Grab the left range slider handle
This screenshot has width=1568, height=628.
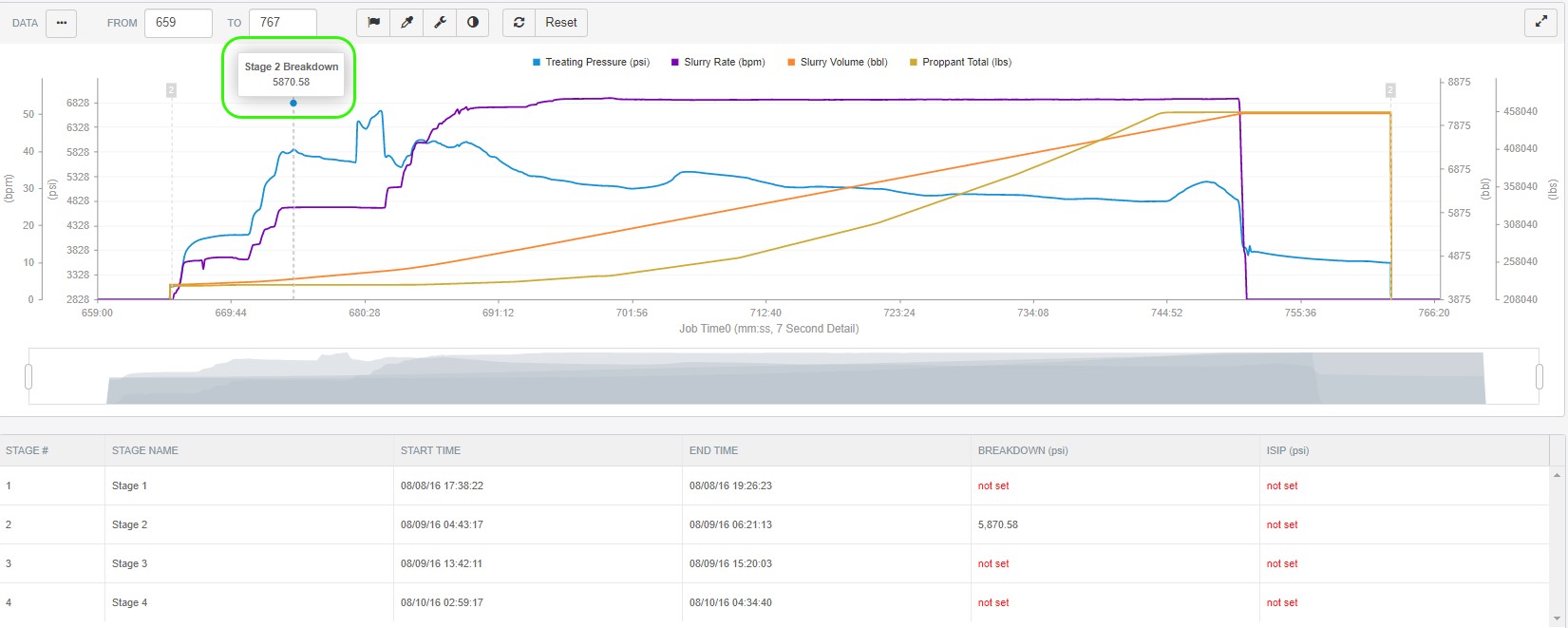pyautogui.click(x=28, y=377)
